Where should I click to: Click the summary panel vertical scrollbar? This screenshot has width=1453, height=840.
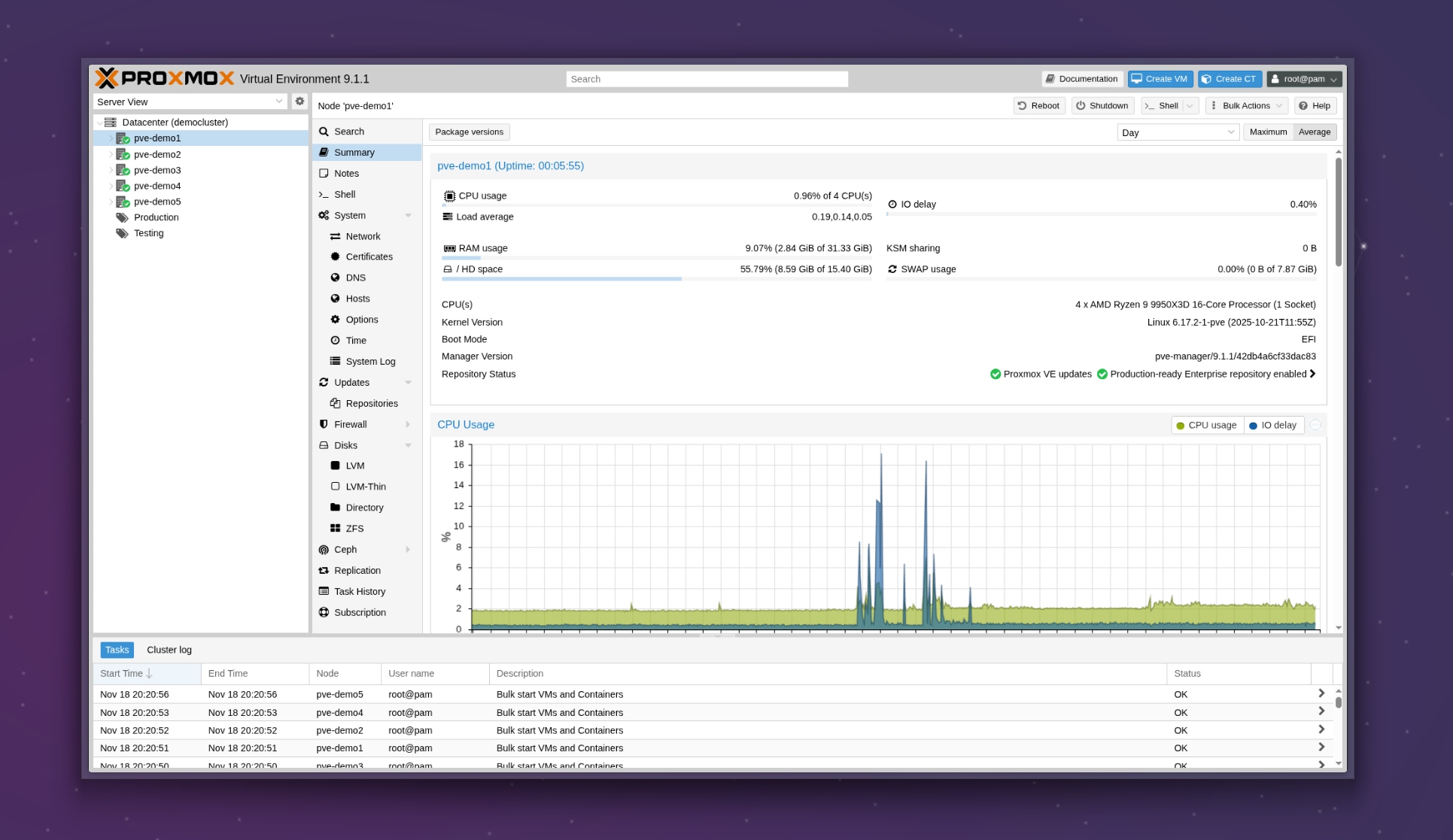pyautogui.click(x=1338, y=212)
